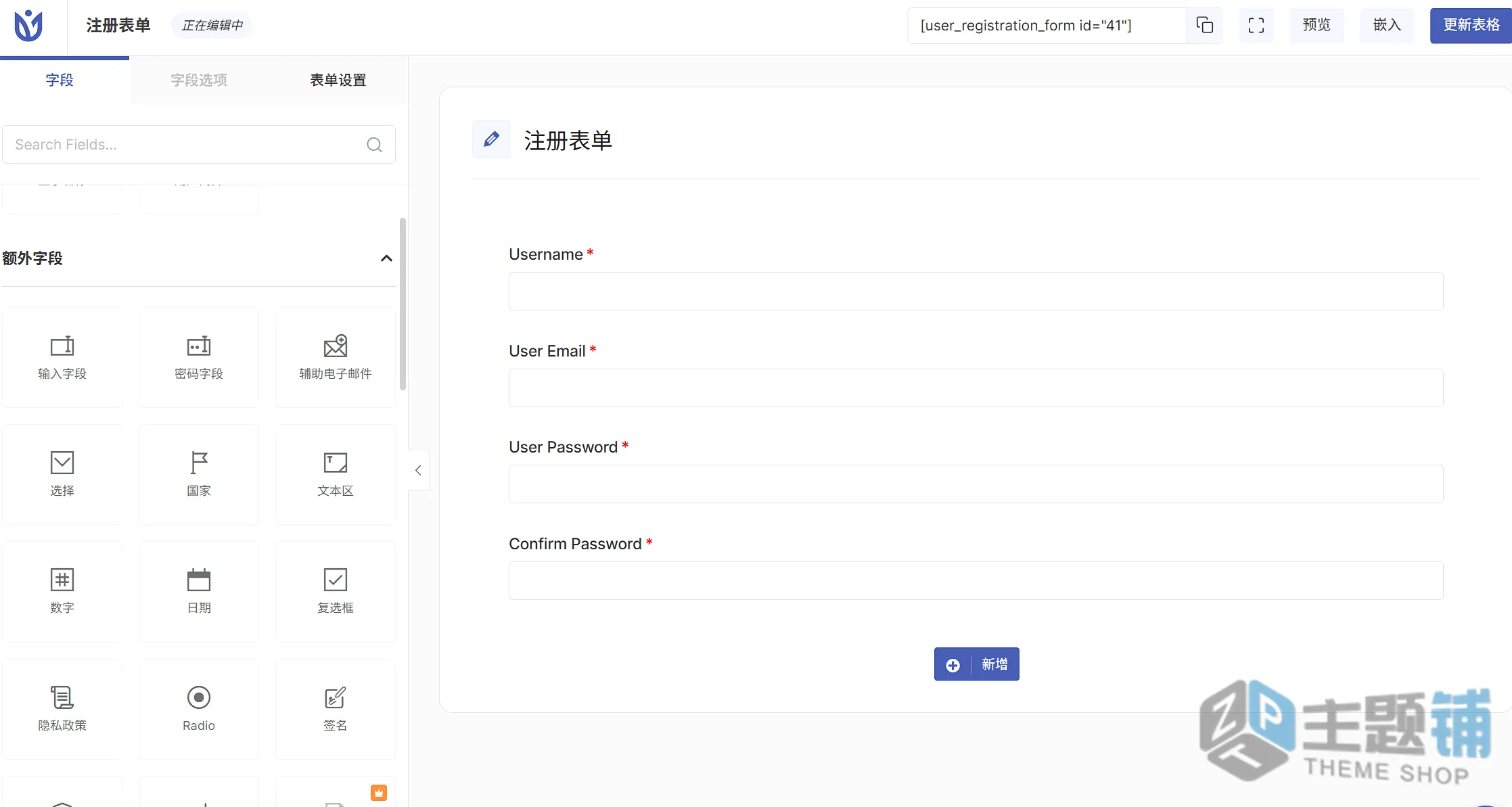The image size is (1512, 807).
Task: Click the User Registration logo icon
Action: [28, 26]
